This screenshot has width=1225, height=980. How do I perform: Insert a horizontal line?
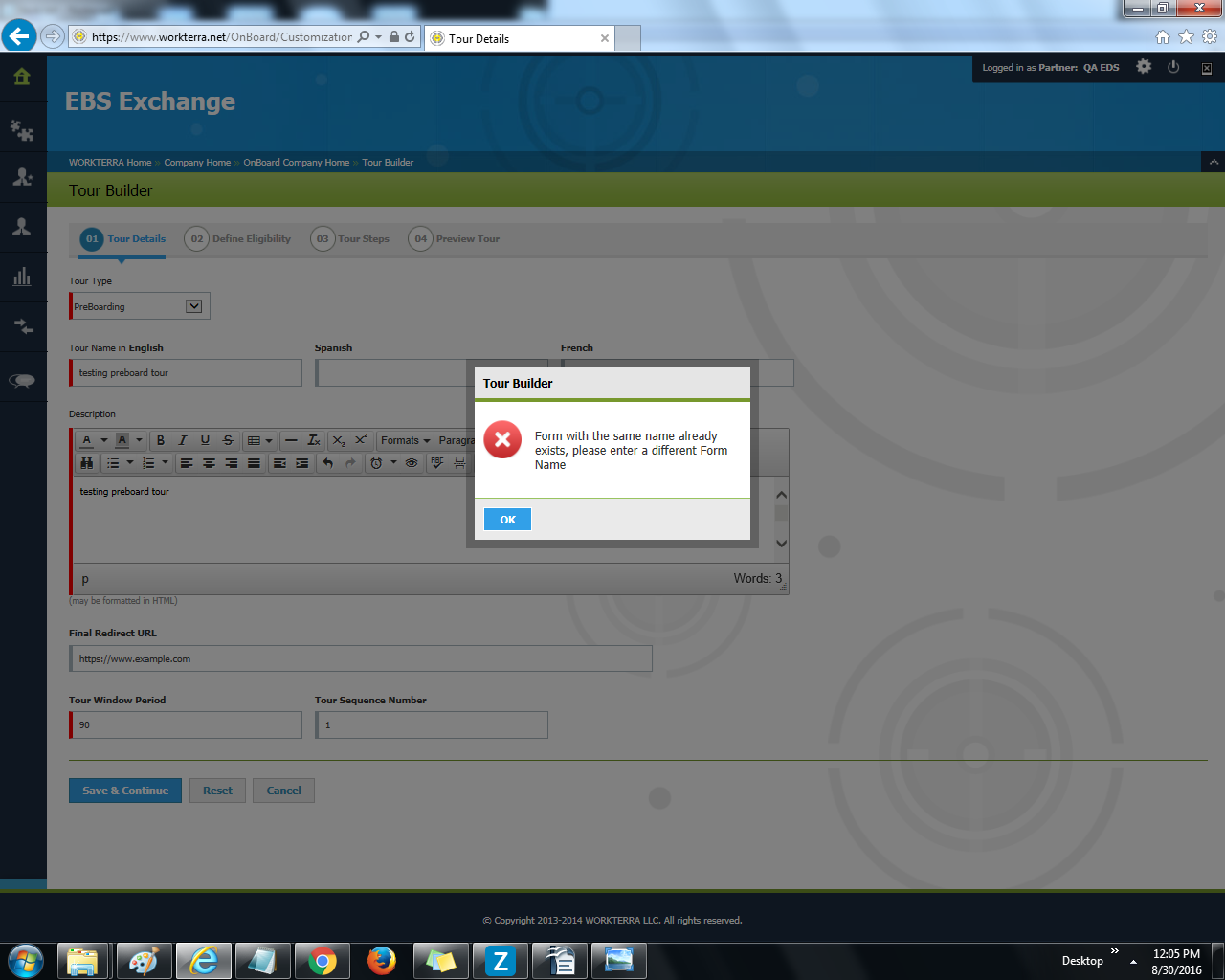[x=291, y=440]
